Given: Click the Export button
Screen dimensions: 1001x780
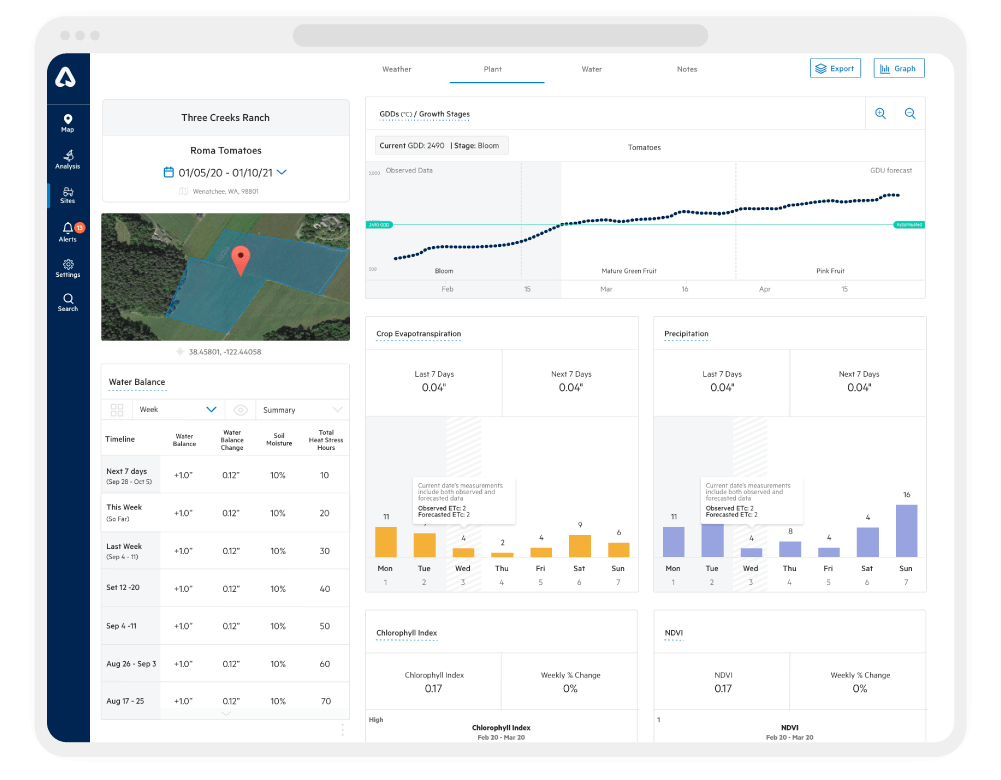Looking at the screenshot, I should pos(835,68).
